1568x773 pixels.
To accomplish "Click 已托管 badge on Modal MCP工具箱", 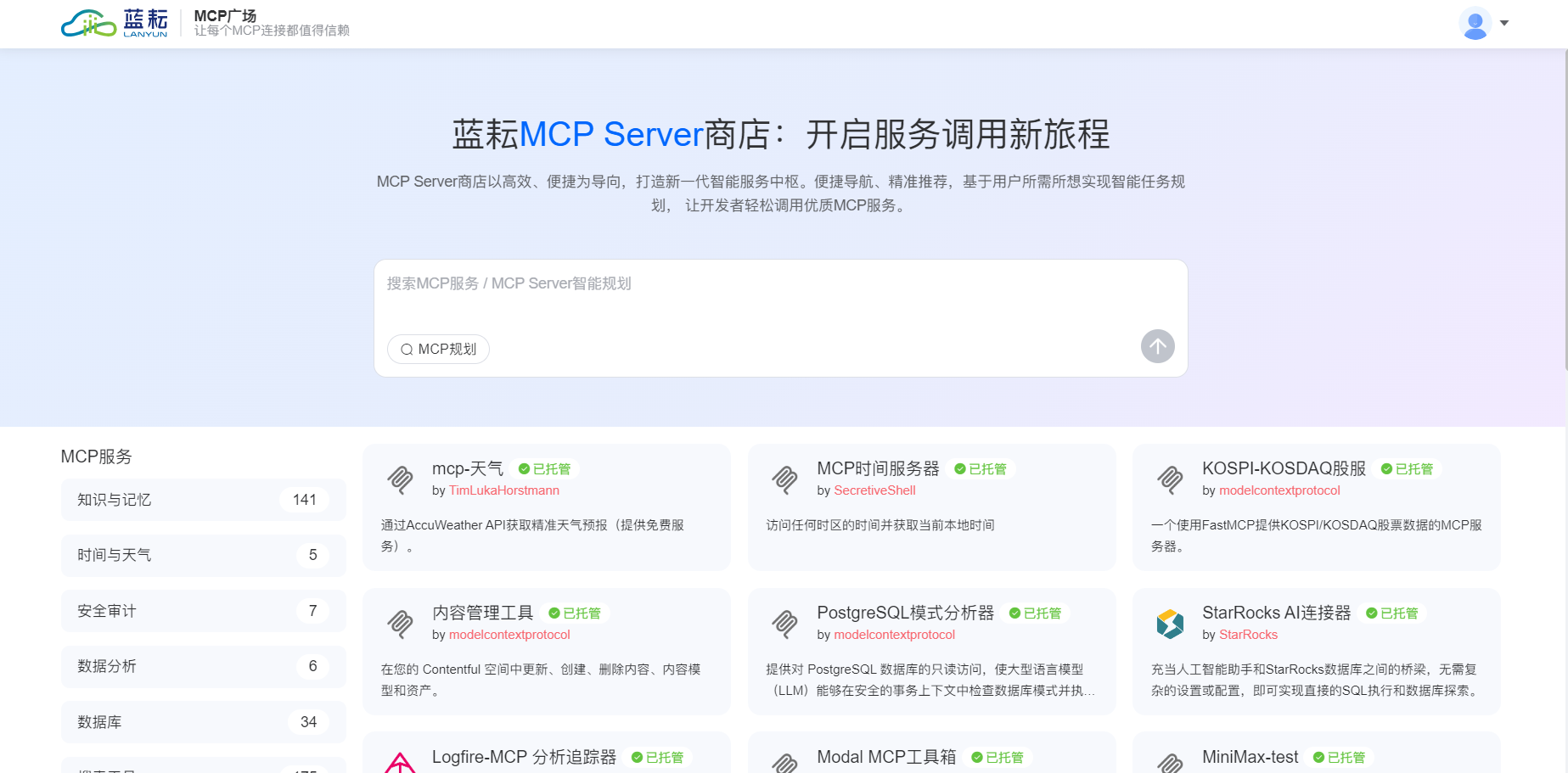I will pos(998,758).
